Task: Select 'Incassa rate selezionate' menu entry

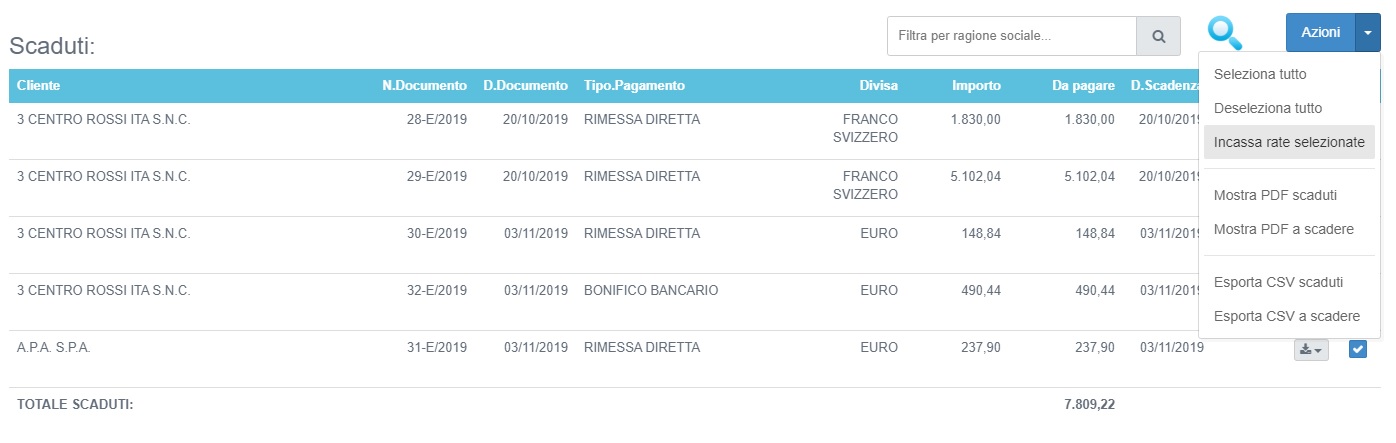Action: click(x=1288, y=142)
